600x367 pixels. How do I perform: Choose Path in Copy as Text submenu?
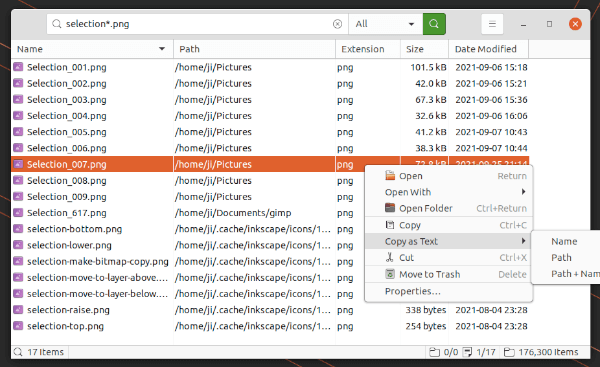[566, 258]
